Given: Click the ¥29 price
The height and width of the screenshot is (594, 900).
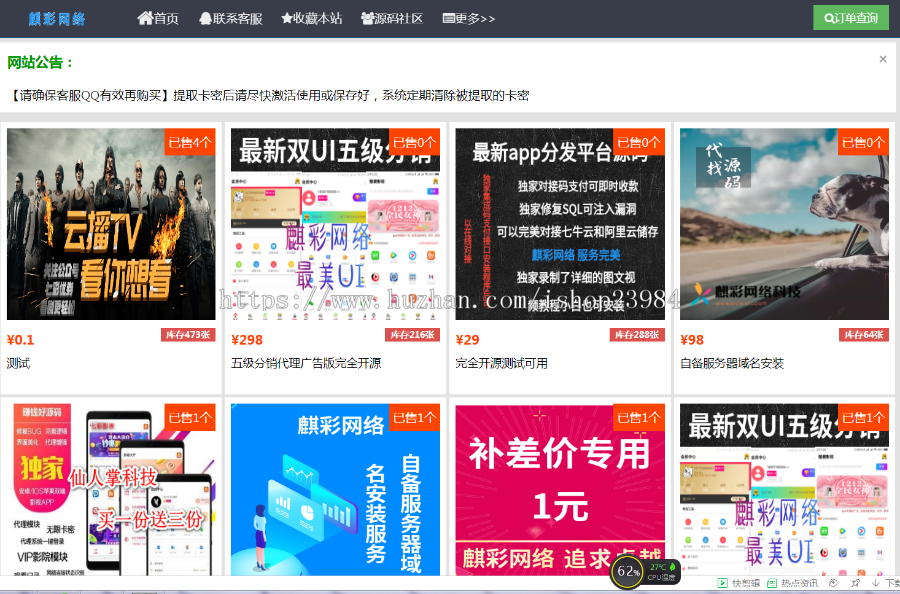Looking at the screenshot, I should 468,340.
